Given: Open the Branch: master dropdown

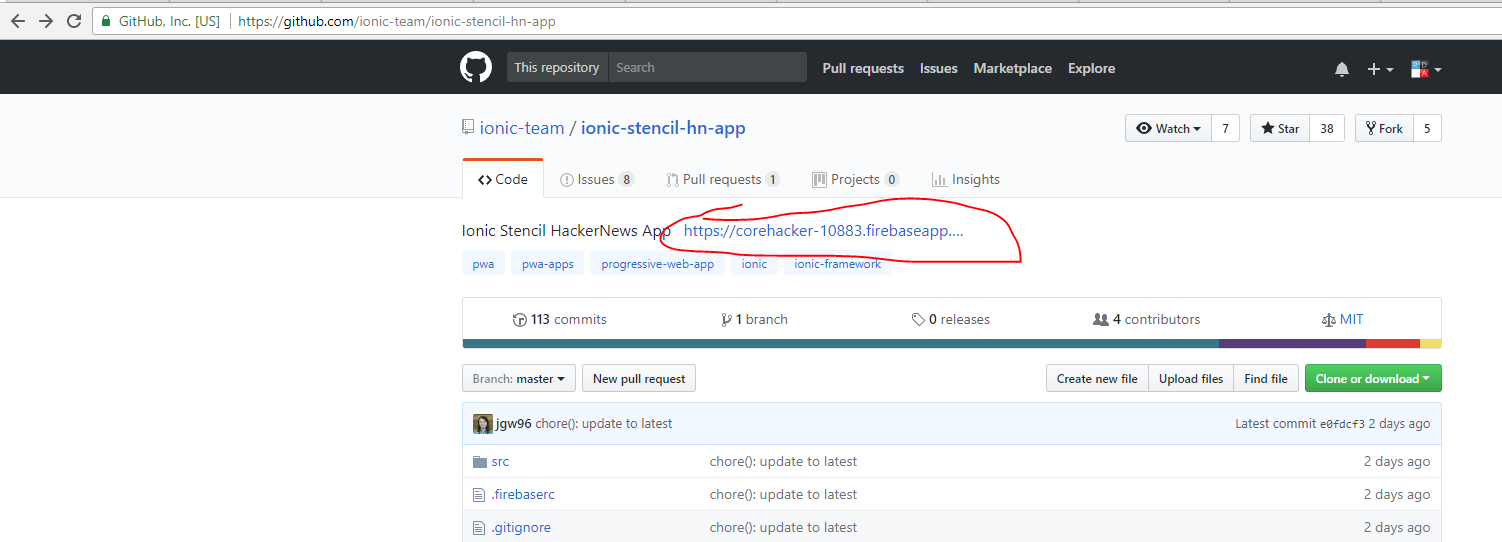Looking at the screenshot, I should tap(519, 378).
